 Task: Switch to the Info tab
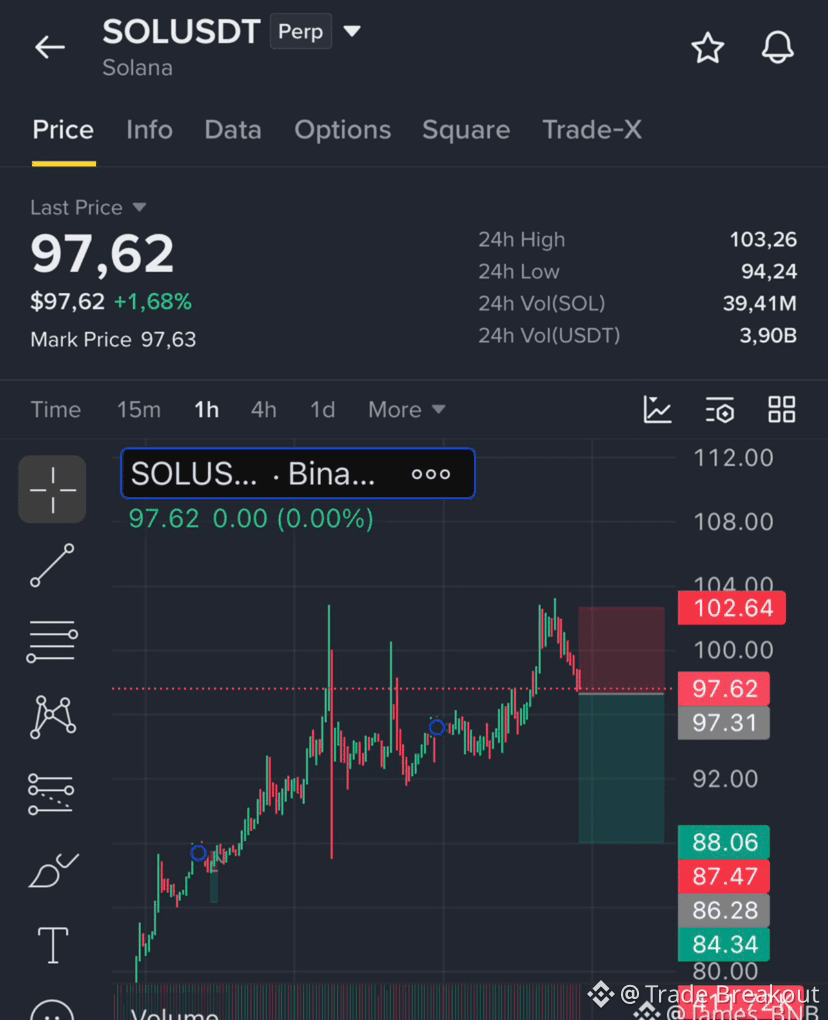[x=149, y=129]
